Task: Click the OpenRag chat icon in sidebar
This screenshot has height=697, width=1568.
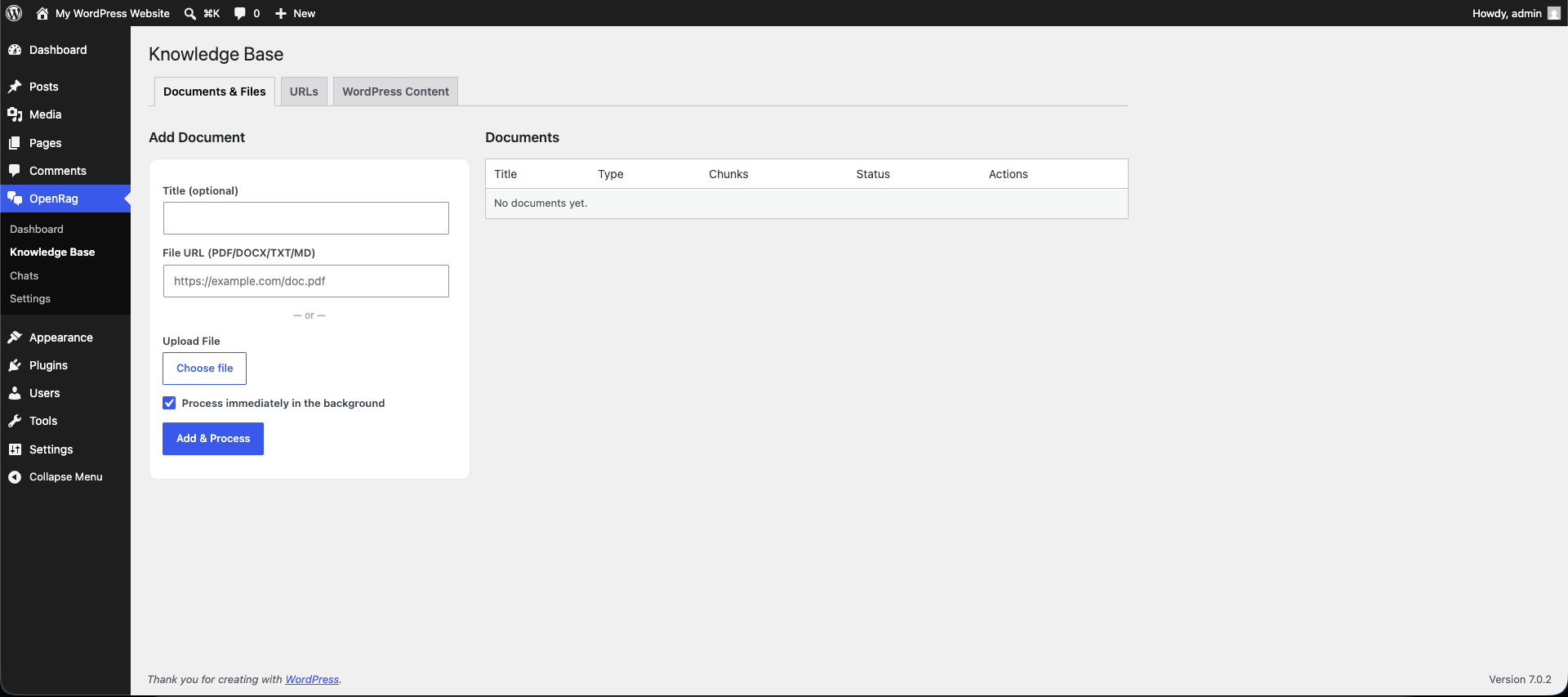Action: (15, 199)
